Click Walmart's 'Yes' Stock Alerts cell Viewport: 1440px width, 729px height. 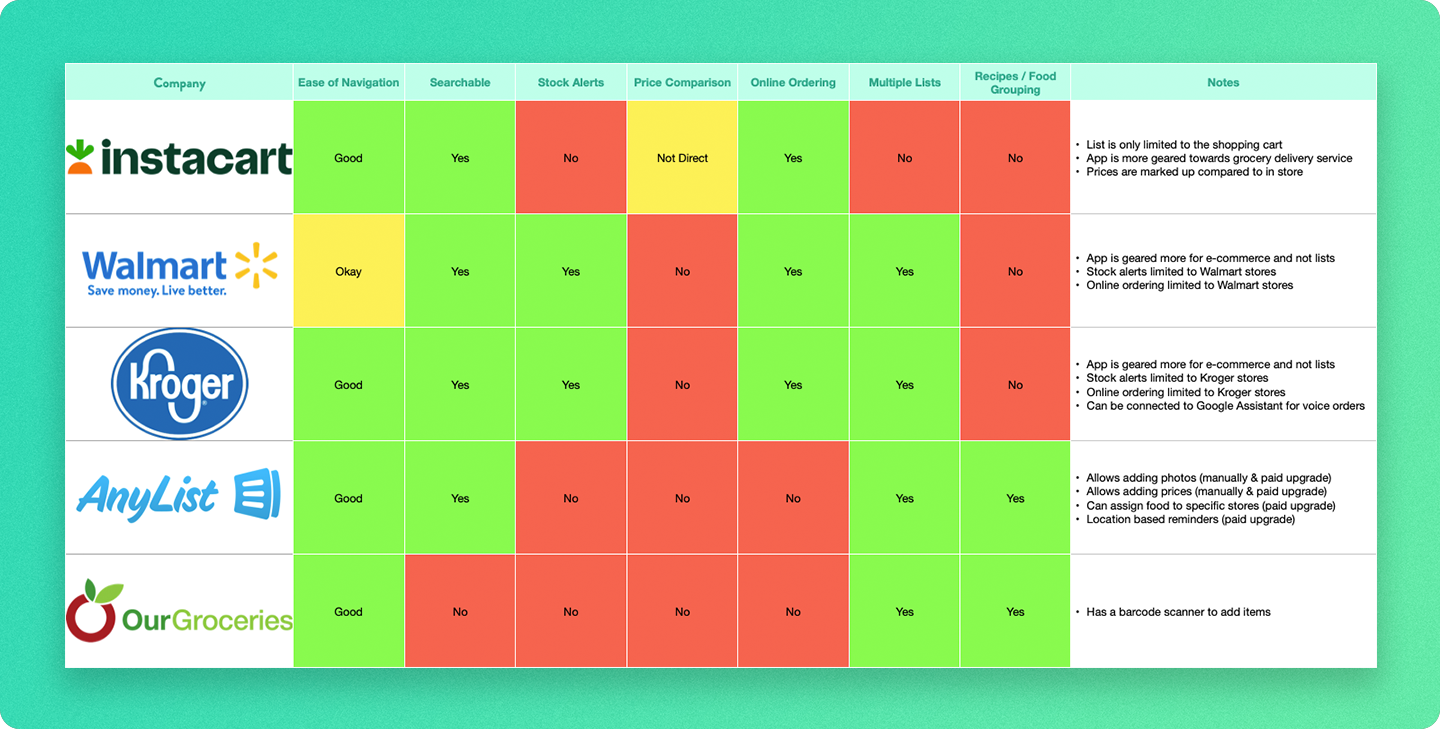pyautogui.click(x=571, y=271)
